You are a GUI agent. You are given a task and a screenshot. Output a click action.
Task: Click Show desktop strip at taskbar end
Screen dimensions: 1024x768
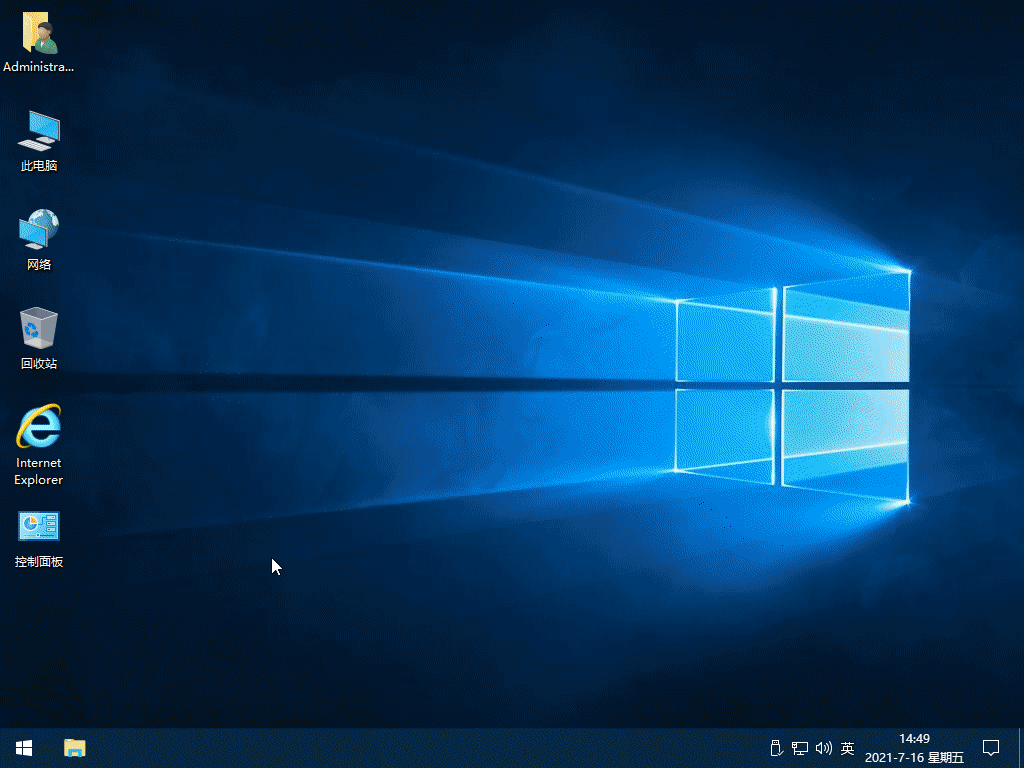point(1021,748)
